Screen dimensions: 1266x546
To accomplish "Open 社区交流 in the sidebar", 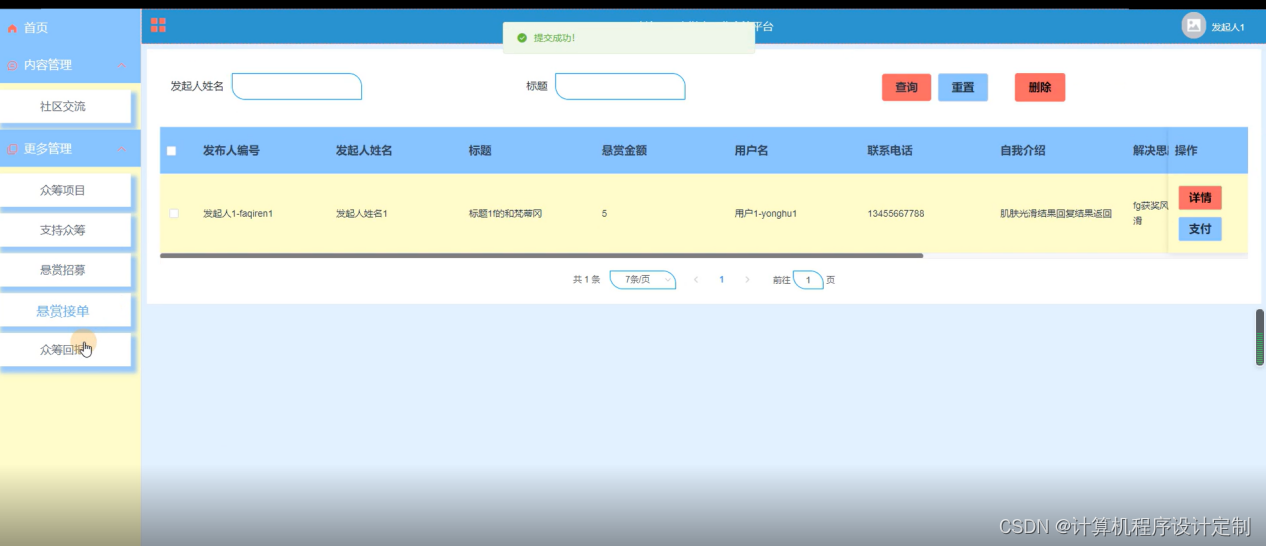I will point(64,106).
